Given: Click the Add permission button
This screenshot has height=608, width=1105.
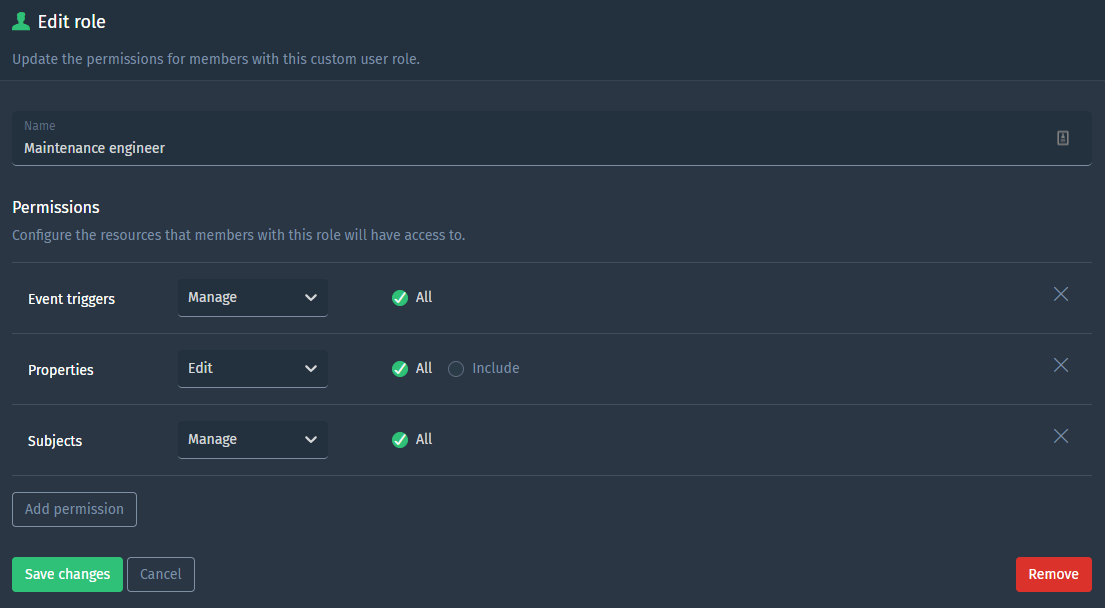Looking at the screenshot, I should pos(74,509).
